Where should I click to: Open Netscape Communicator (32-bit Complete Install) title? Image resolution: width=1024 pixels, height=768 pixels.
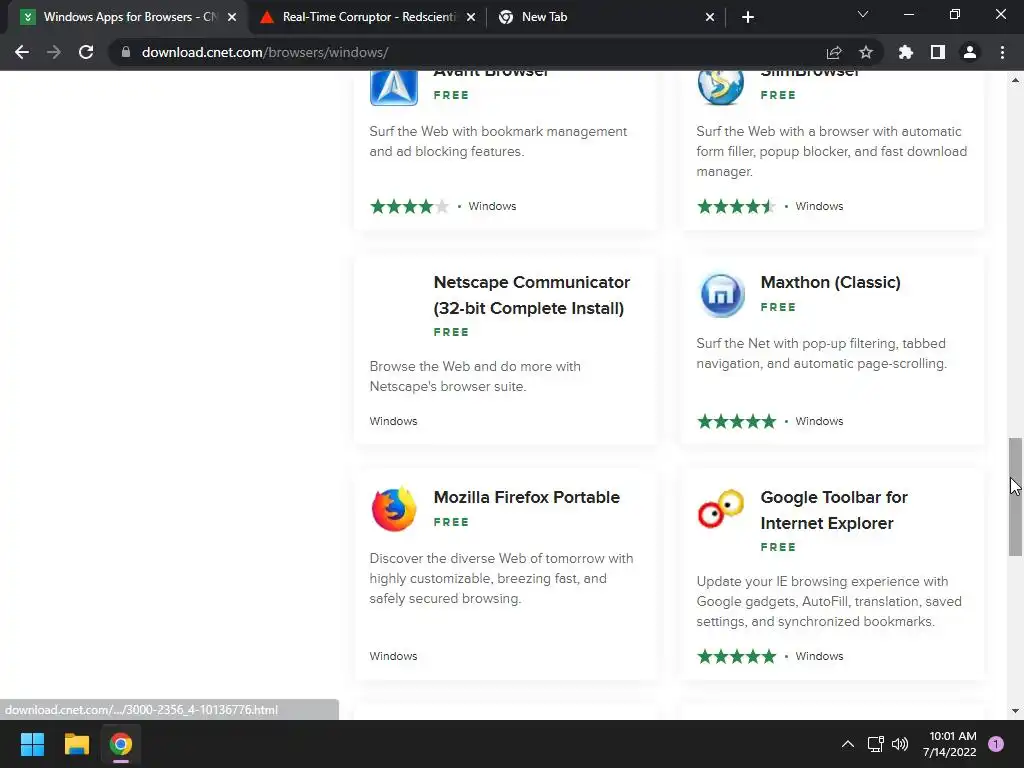click(x=532, y=295)
